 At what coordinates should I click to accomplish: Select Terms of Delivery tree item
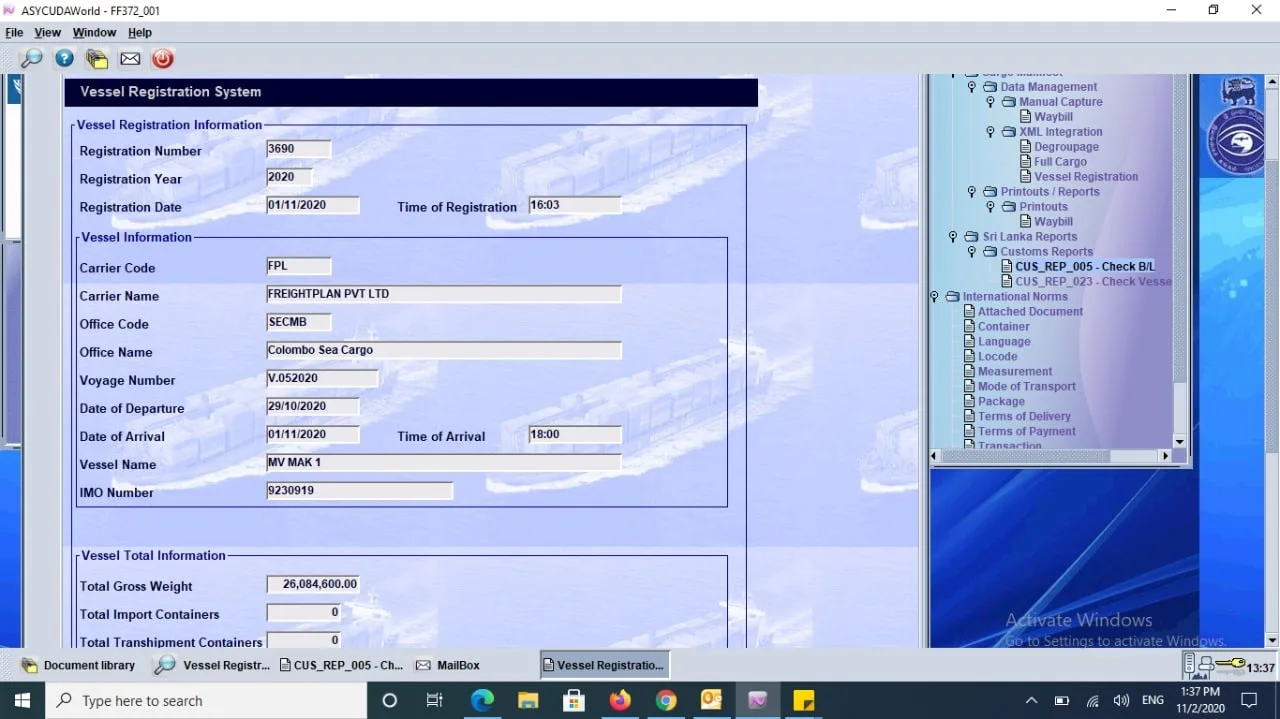click(x=1024, y=417)
